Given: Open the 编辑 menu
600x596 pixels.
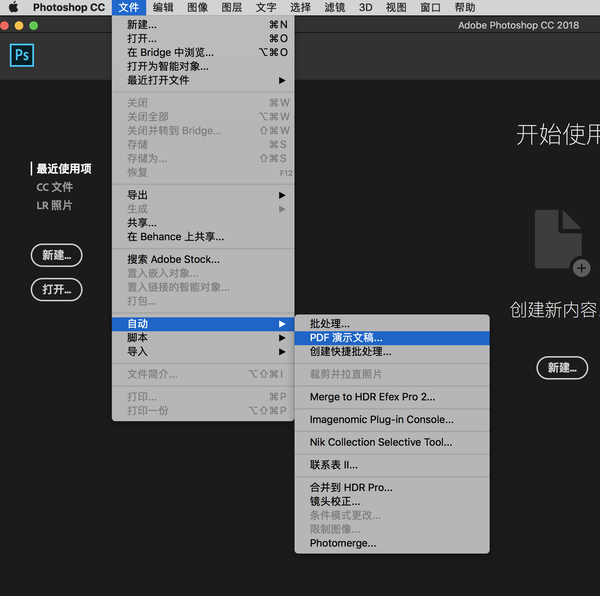Looking at the screenshot, I should pyautogui.click(x=163, y=7).
